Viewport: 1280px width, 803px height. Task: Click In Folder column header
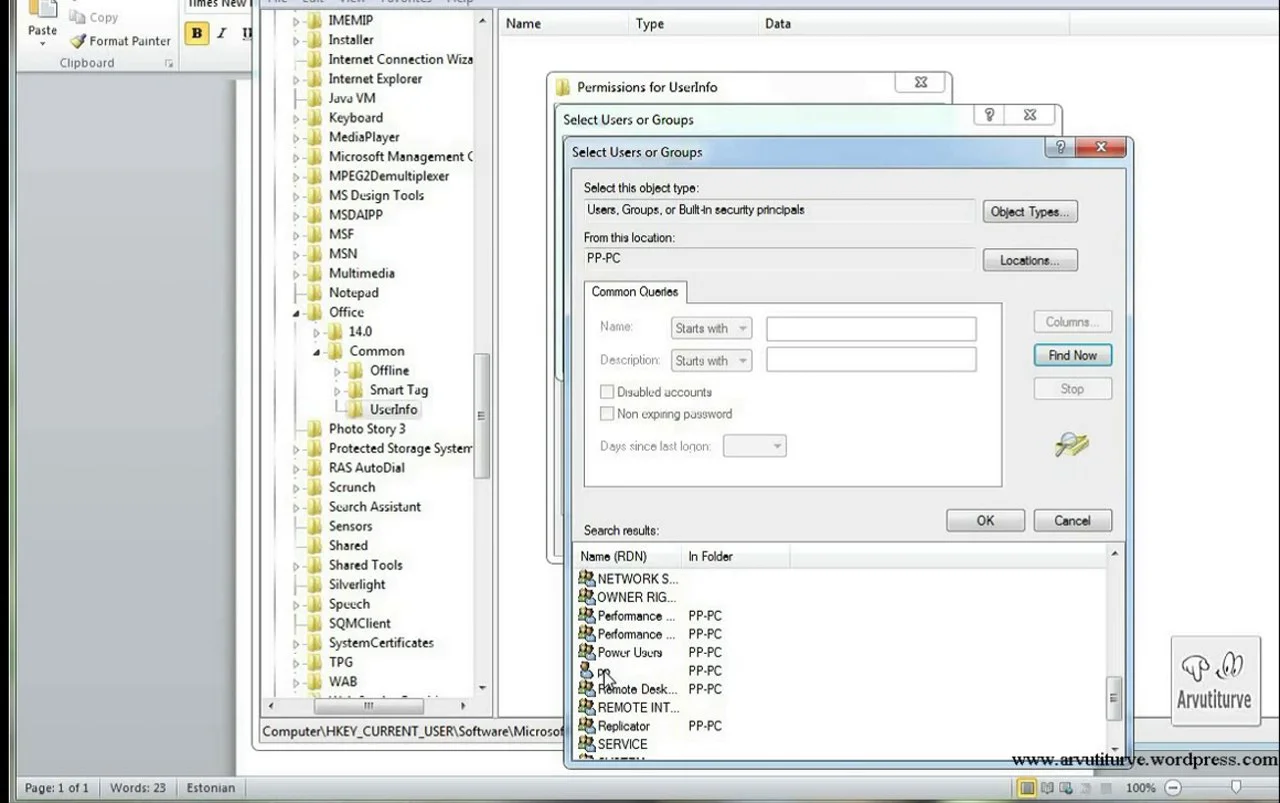(735, 556)
